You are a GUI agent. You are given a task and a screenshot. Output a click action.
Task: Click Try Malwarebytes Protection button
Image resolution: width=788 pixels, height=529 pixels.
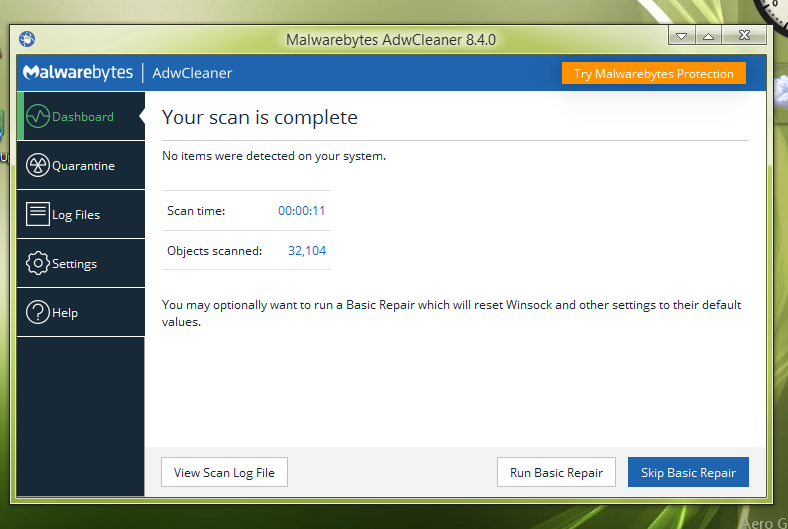[653, 73]
